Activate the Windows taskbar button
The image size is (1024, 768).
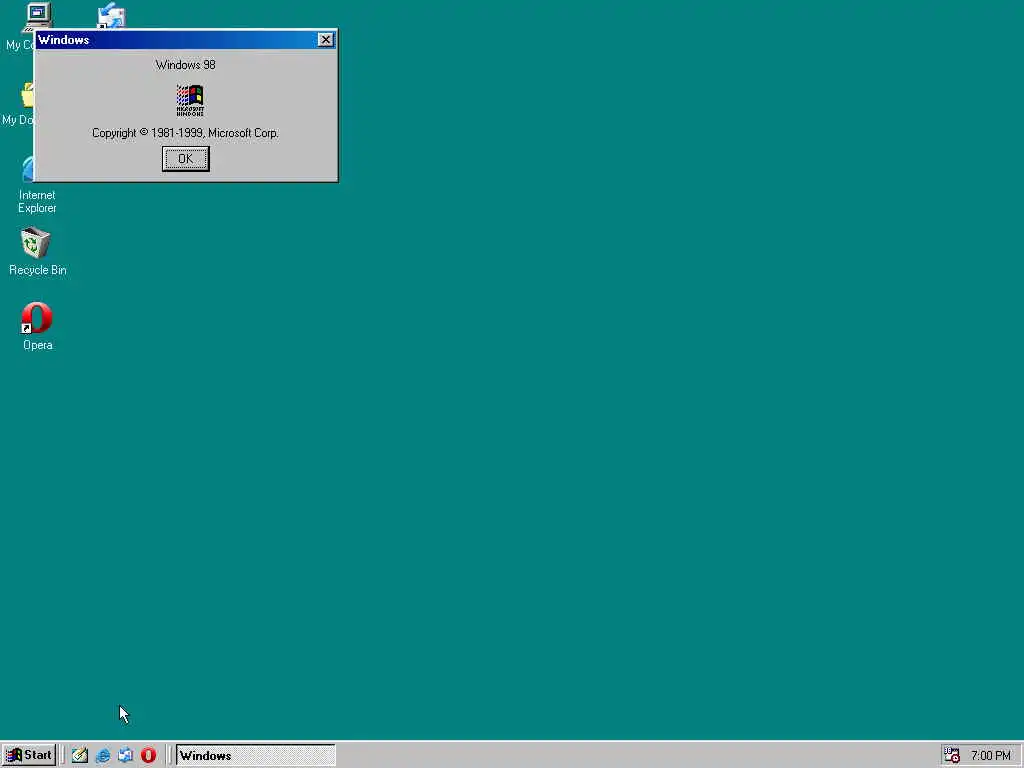(x=255, y=756)
